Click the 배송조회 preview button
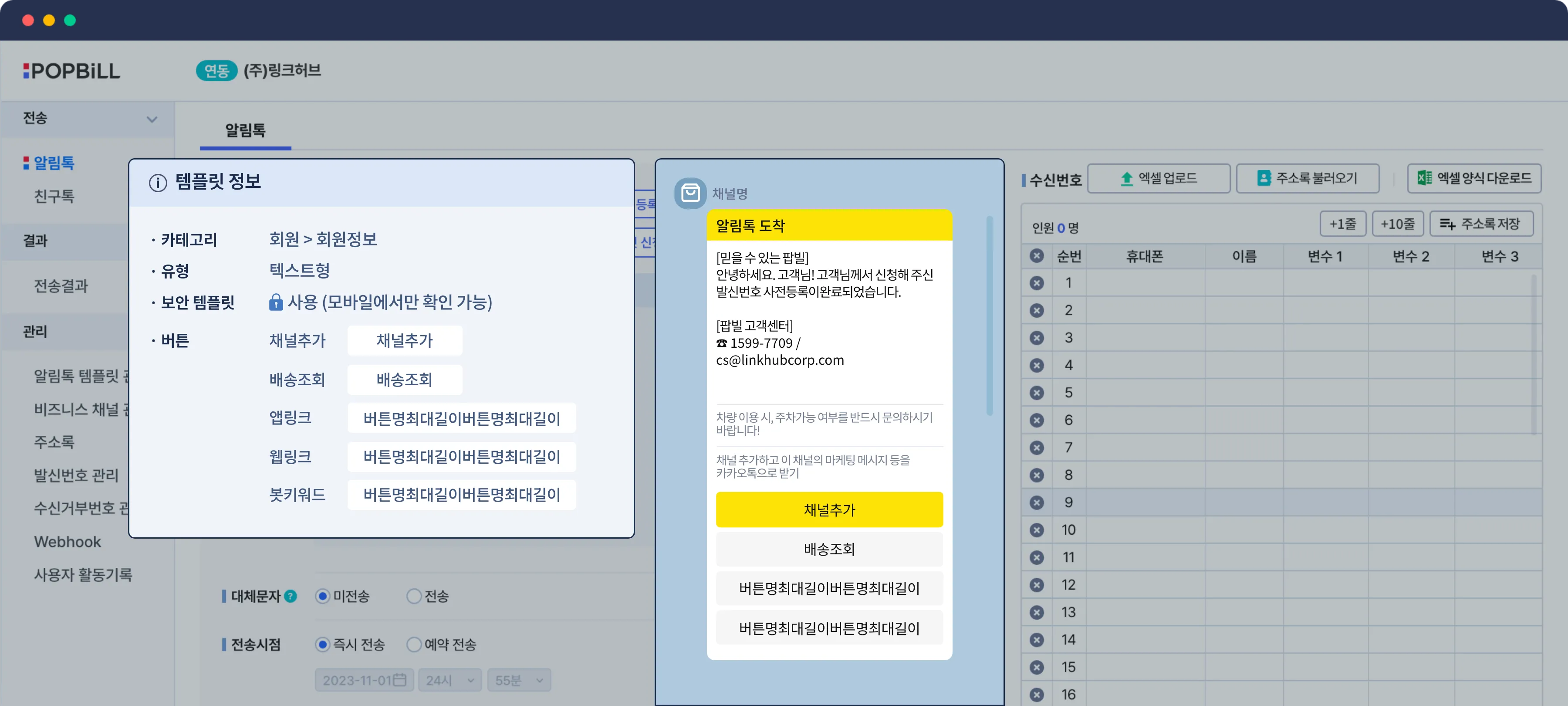Viewport: 1568px width, 706px height. [829, 550]
